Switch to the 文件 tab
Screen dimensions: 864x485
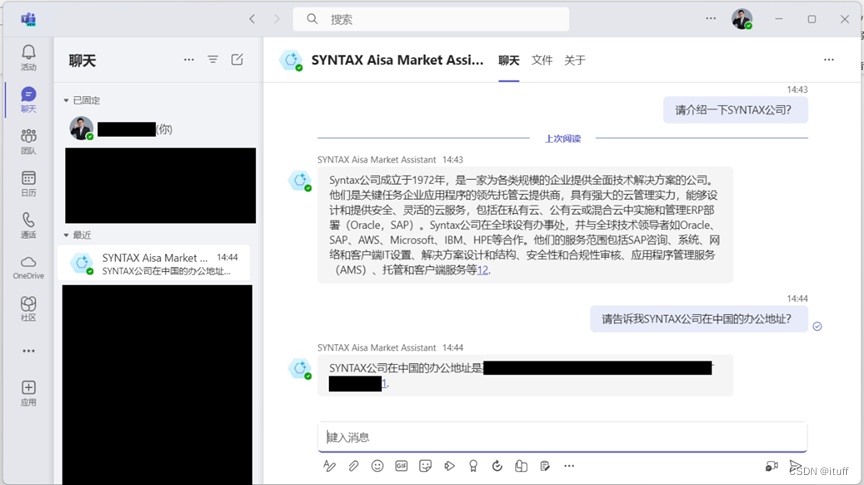tap(542, 60)
